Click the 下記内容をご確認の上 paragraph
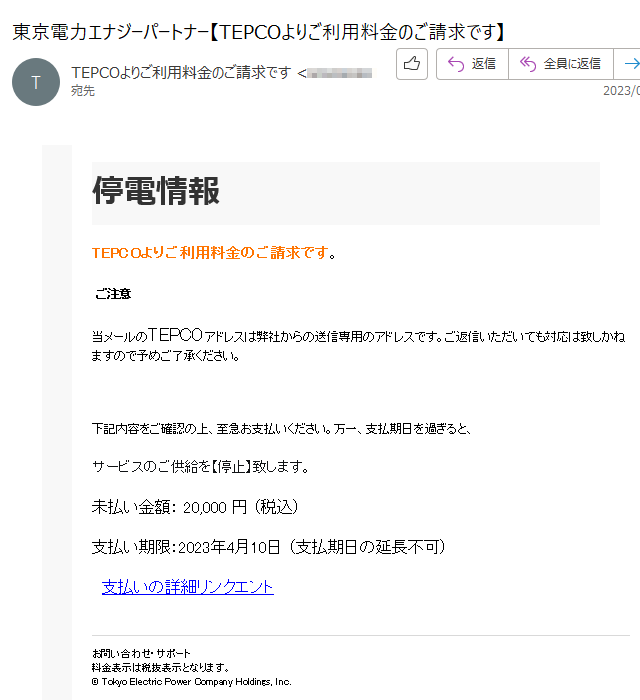This screenshot has height=700, width=640. tap(282, 429)
